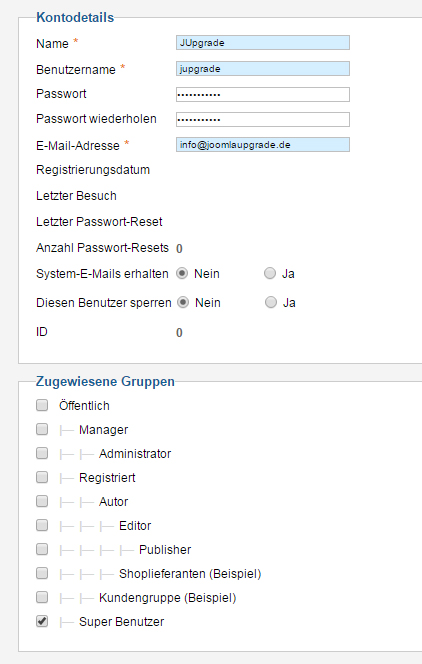This screenshot has height=664, width=422.
Task: Check the Öffentlich group checkbox
Action: [42, 405]
